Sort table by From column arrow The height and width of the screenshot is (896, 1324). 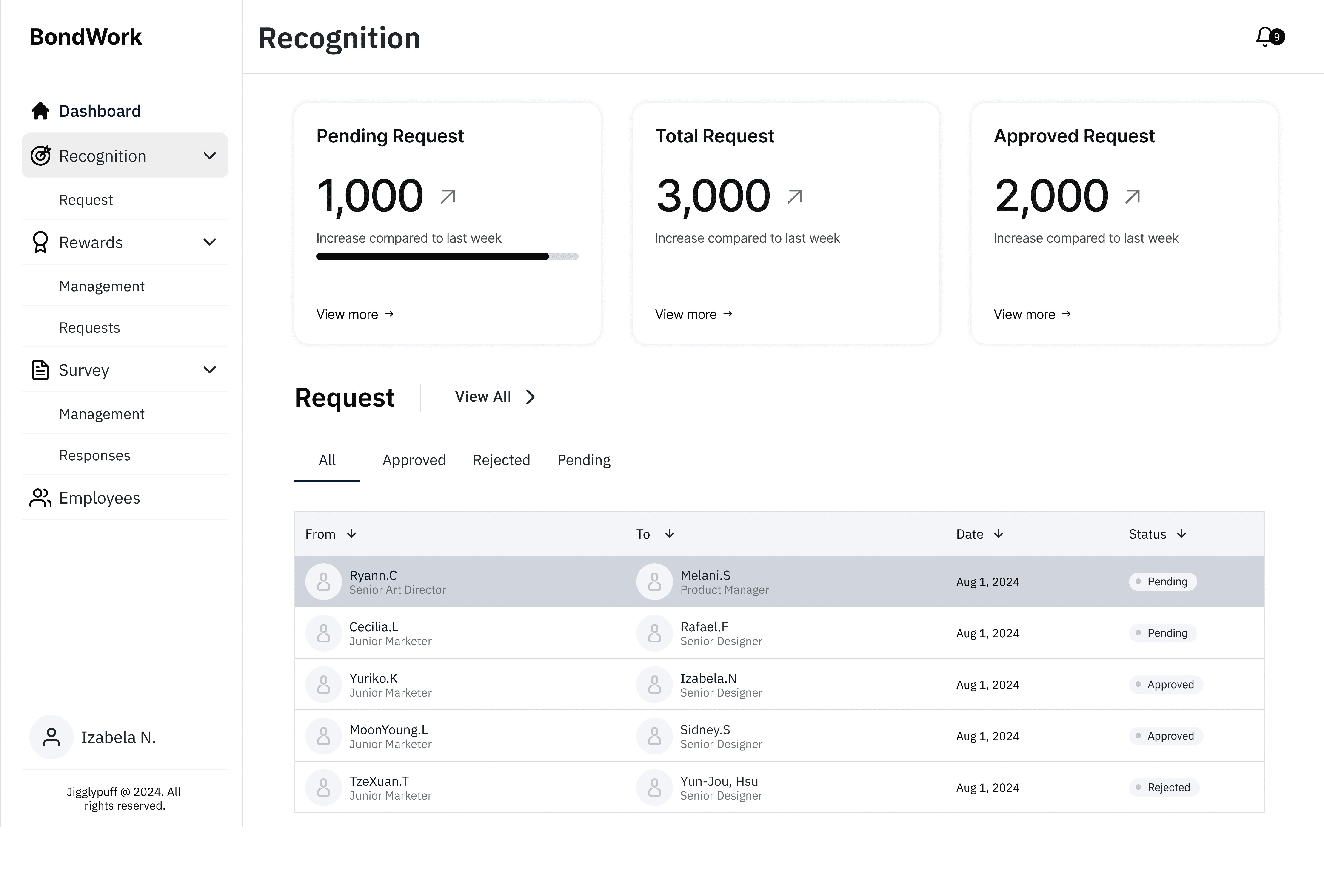351,533
